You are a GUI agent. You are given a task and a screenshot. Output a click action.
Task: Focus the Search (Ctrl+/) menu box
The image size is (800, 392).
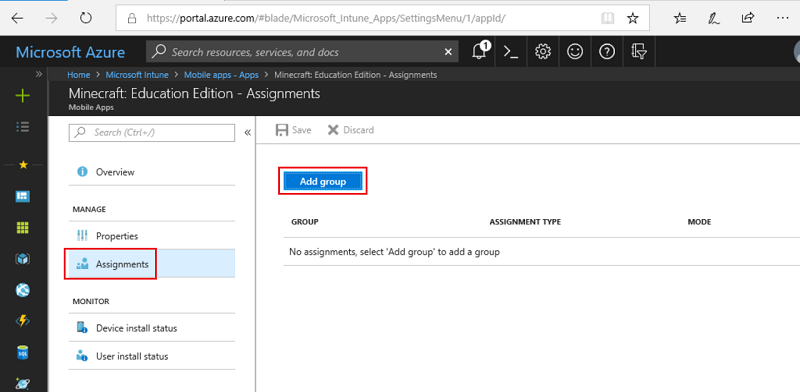(x=152, y=133)
